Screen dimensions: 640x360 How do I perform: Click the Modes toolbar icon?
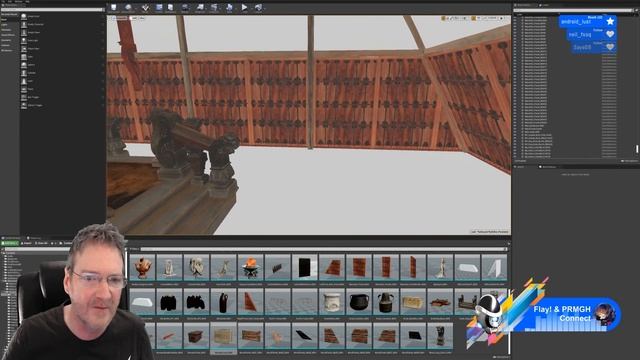click(145, 8)
